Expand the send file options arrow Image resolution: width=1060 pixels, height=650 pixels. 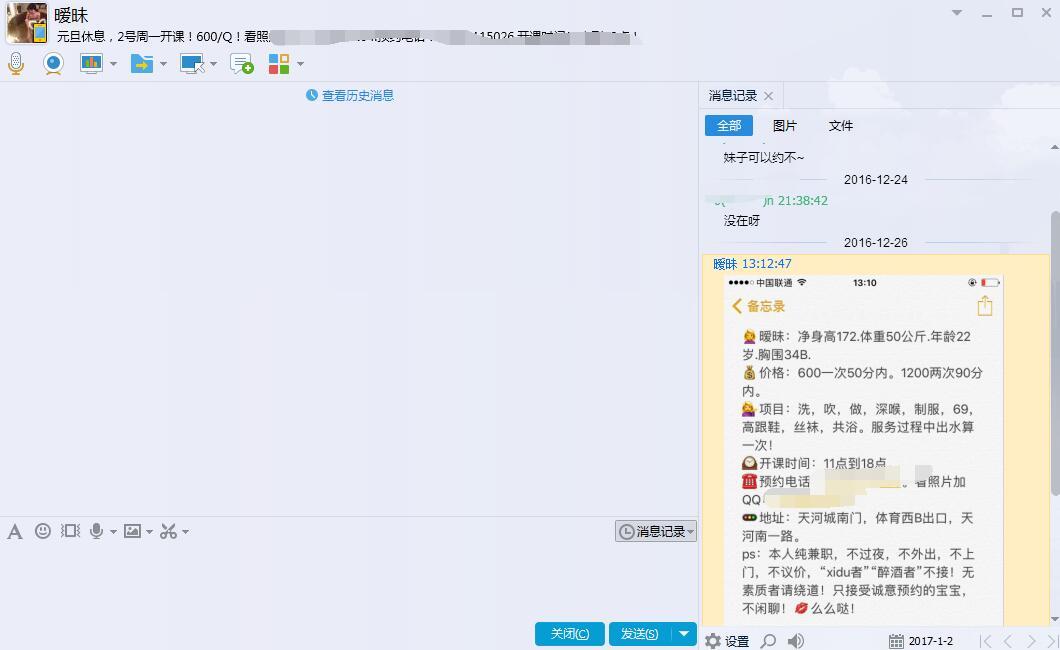[163, 64]
